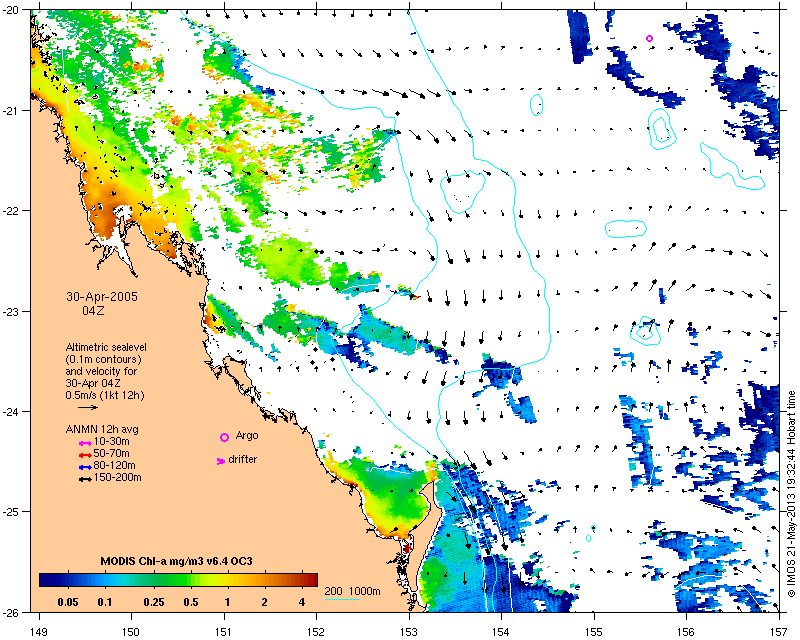Click the magenta 10-30m ANMN arrow
Viewport: 800px width, 640px height.
[x=85, y=444]
